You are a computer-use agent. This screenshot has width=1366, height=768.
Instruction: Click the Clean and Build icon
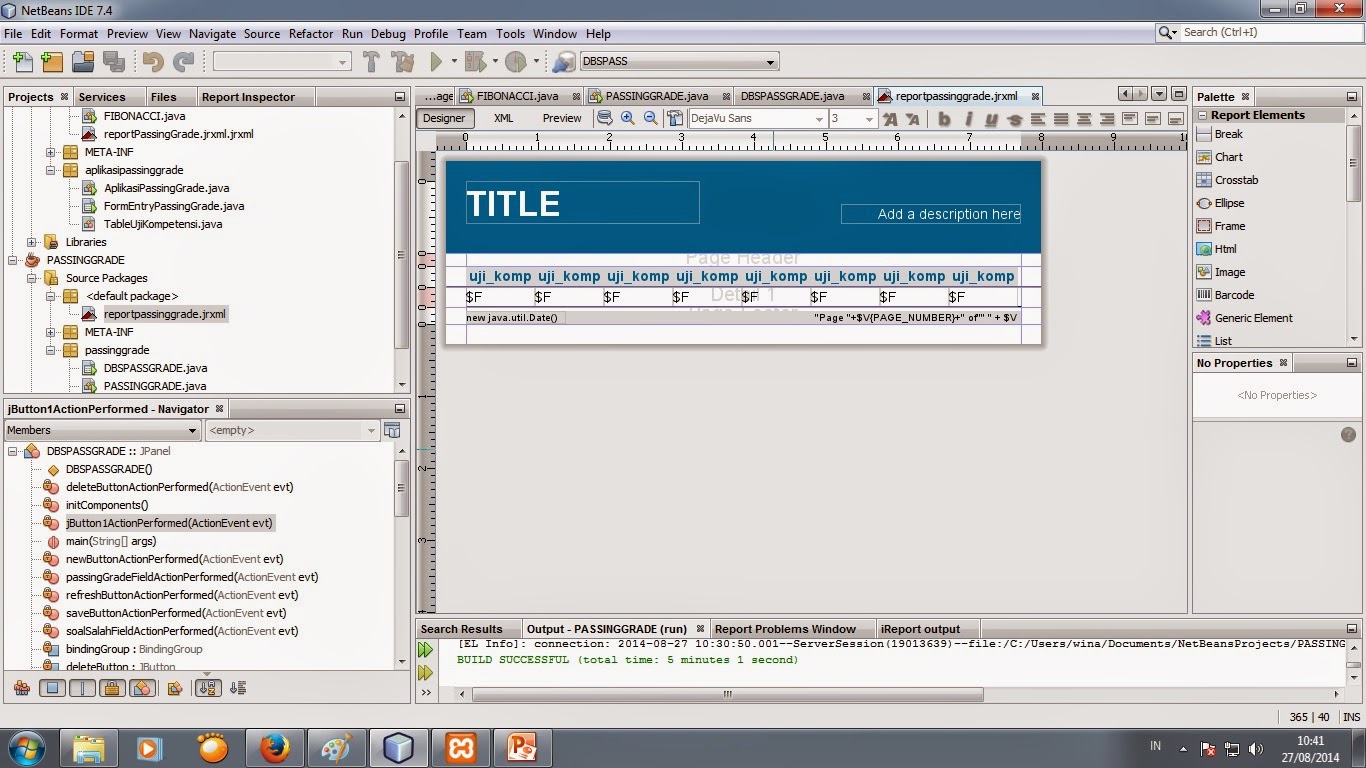pyautogui.click(x=402, y=62)
